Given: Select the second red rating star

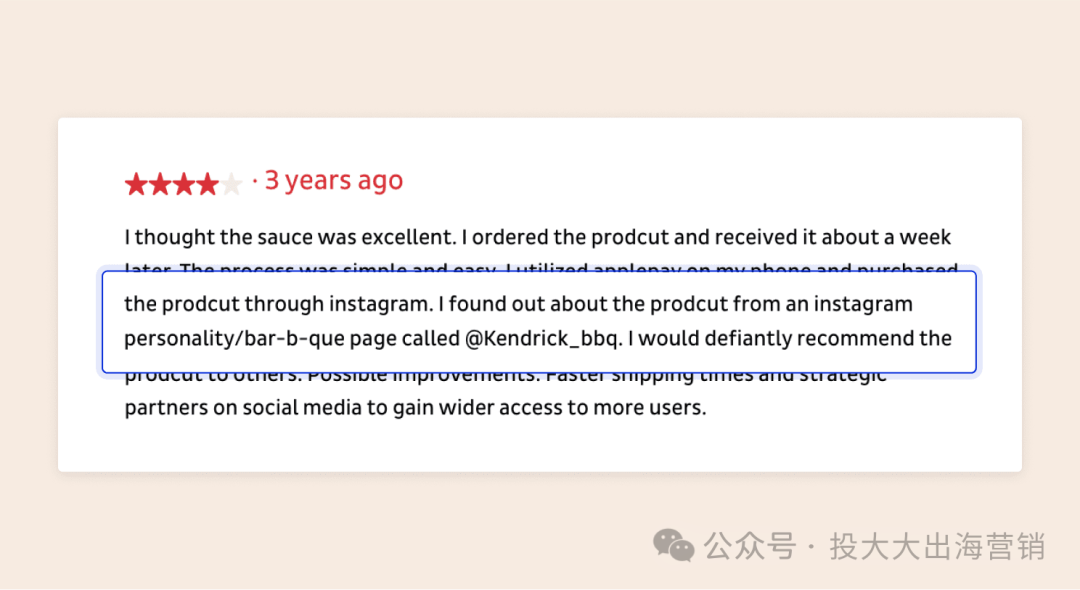Looking at the screenshot, I should coord(160,184).
